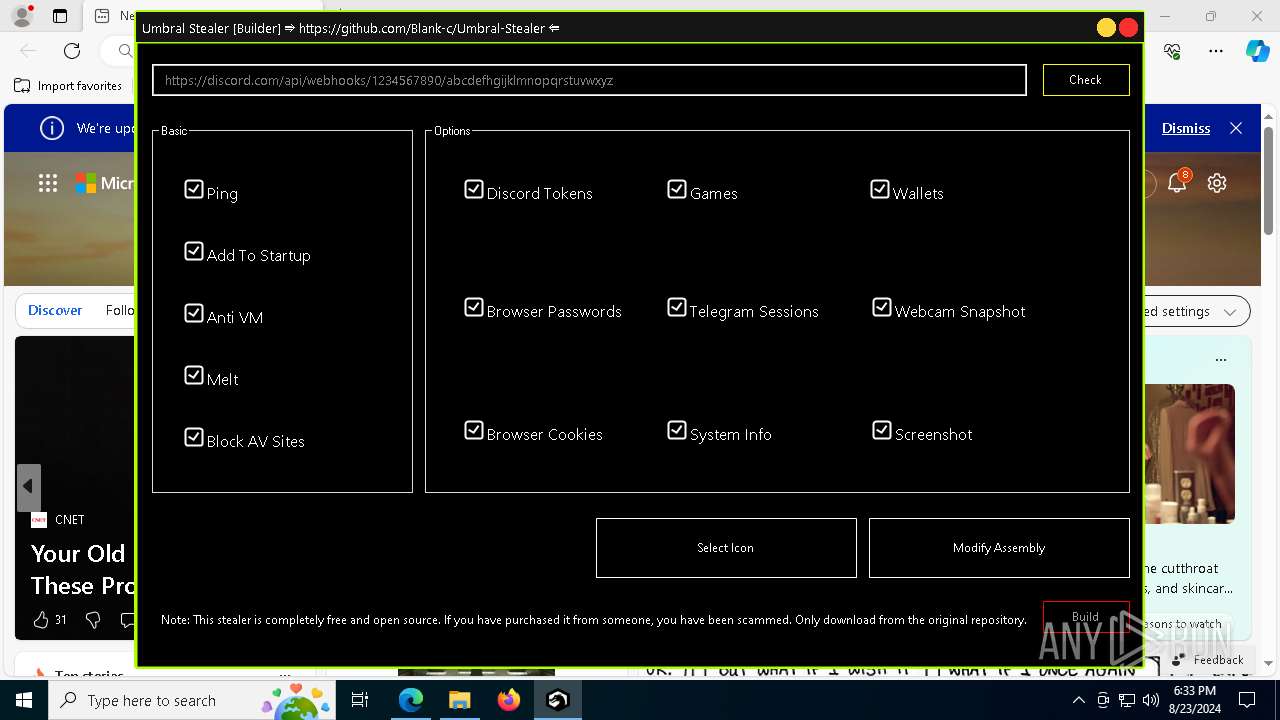1280x720 pixels.
Task: Open notifications bell on Edge page
Action: [x=1177, y=183]
